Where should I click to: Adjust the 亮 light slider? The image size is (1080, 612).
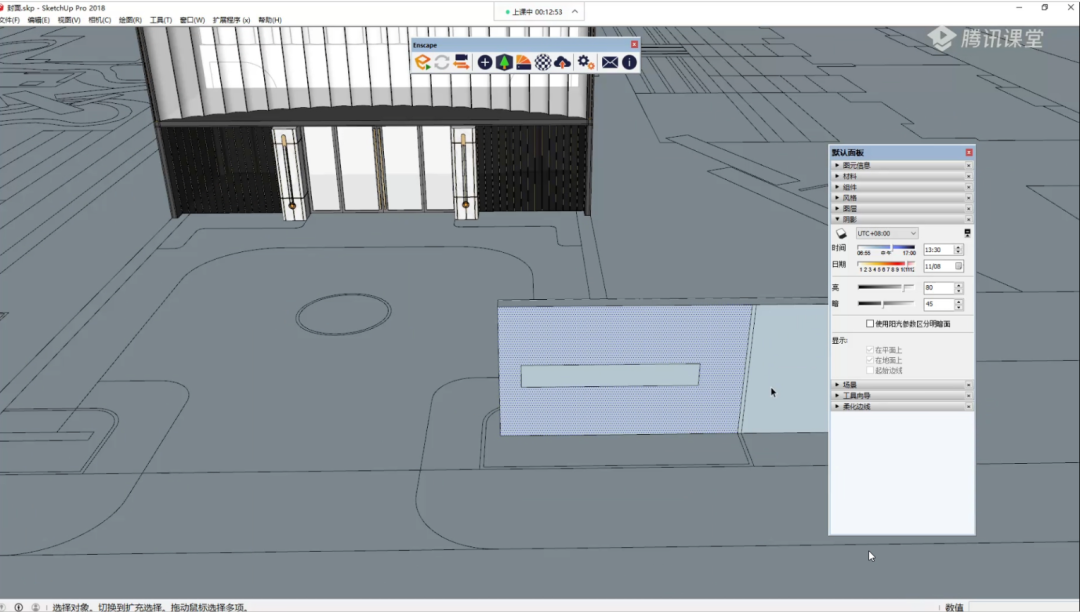[x=886, y=287]
